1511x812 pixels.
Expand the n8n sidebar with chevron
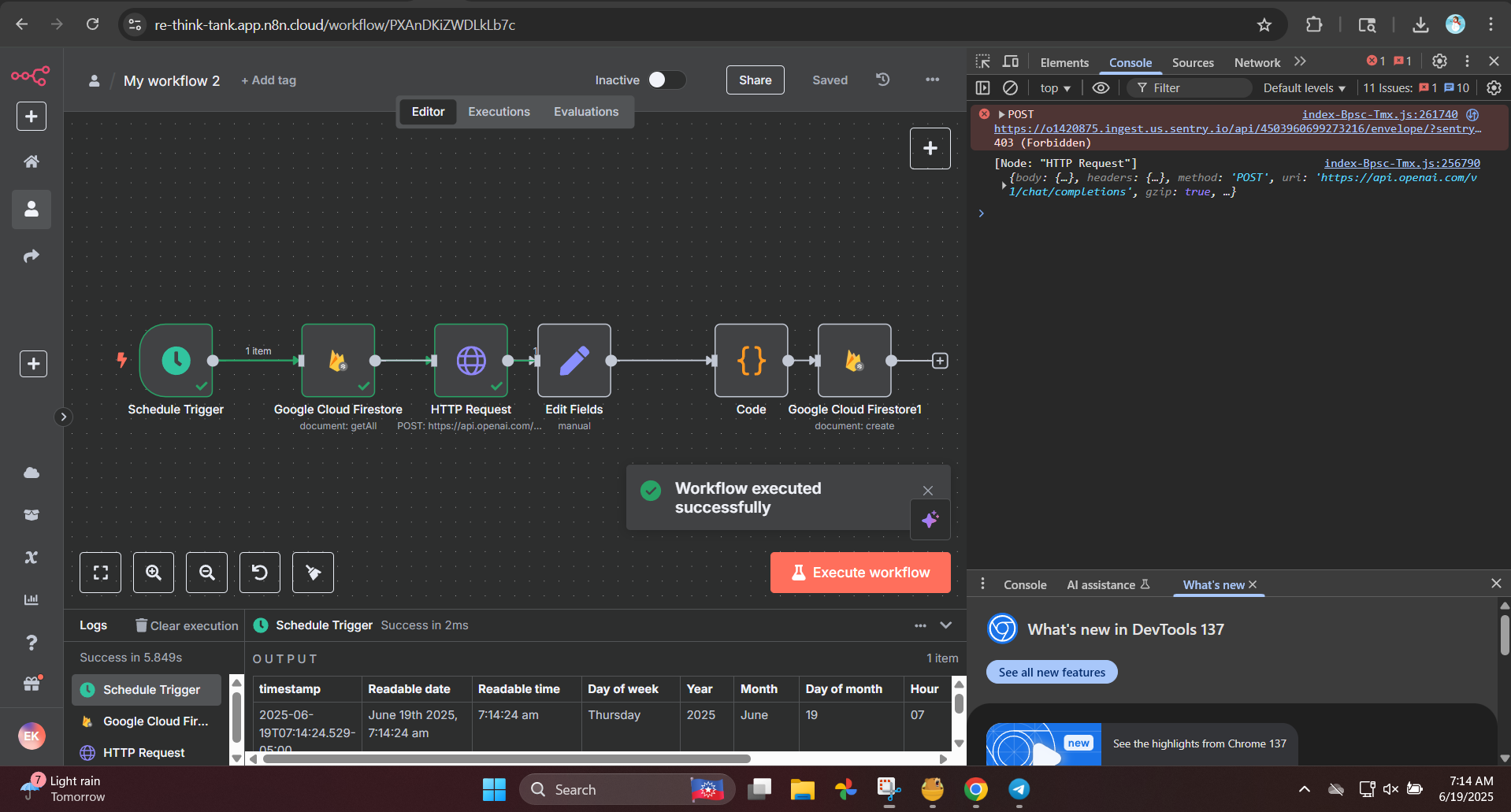coord(64,417)
